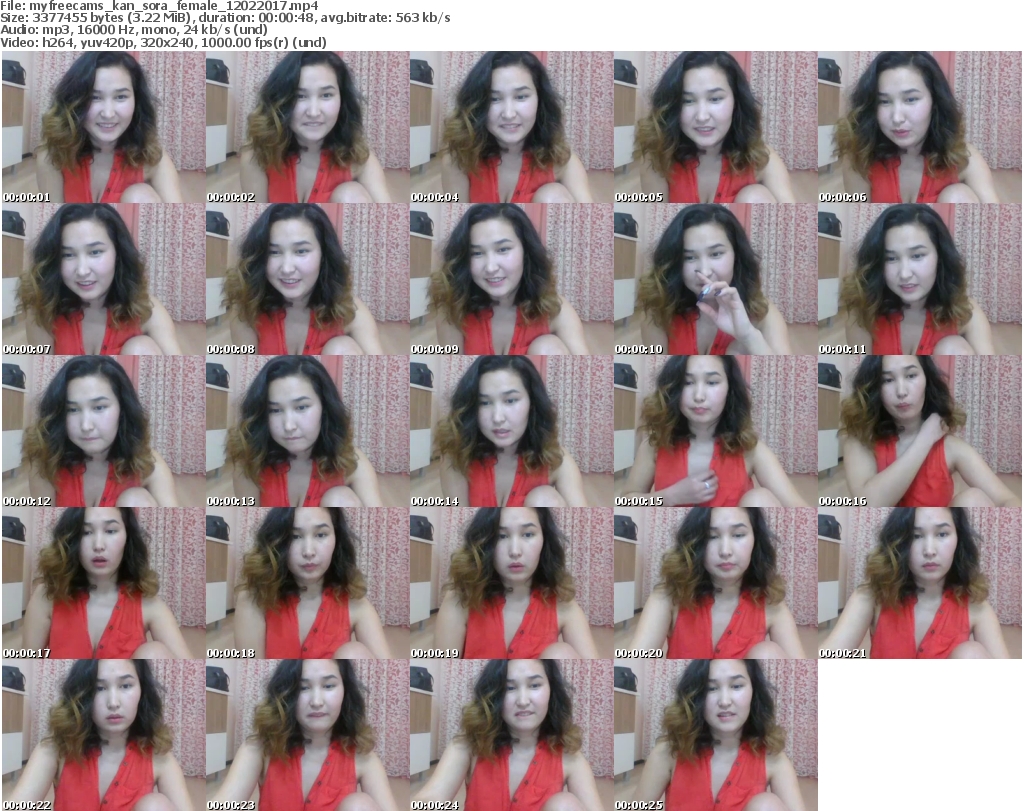Viewport: 1024px width, 811px height.
Task: Pick the frame at 00:00:06
Action: 920,127
